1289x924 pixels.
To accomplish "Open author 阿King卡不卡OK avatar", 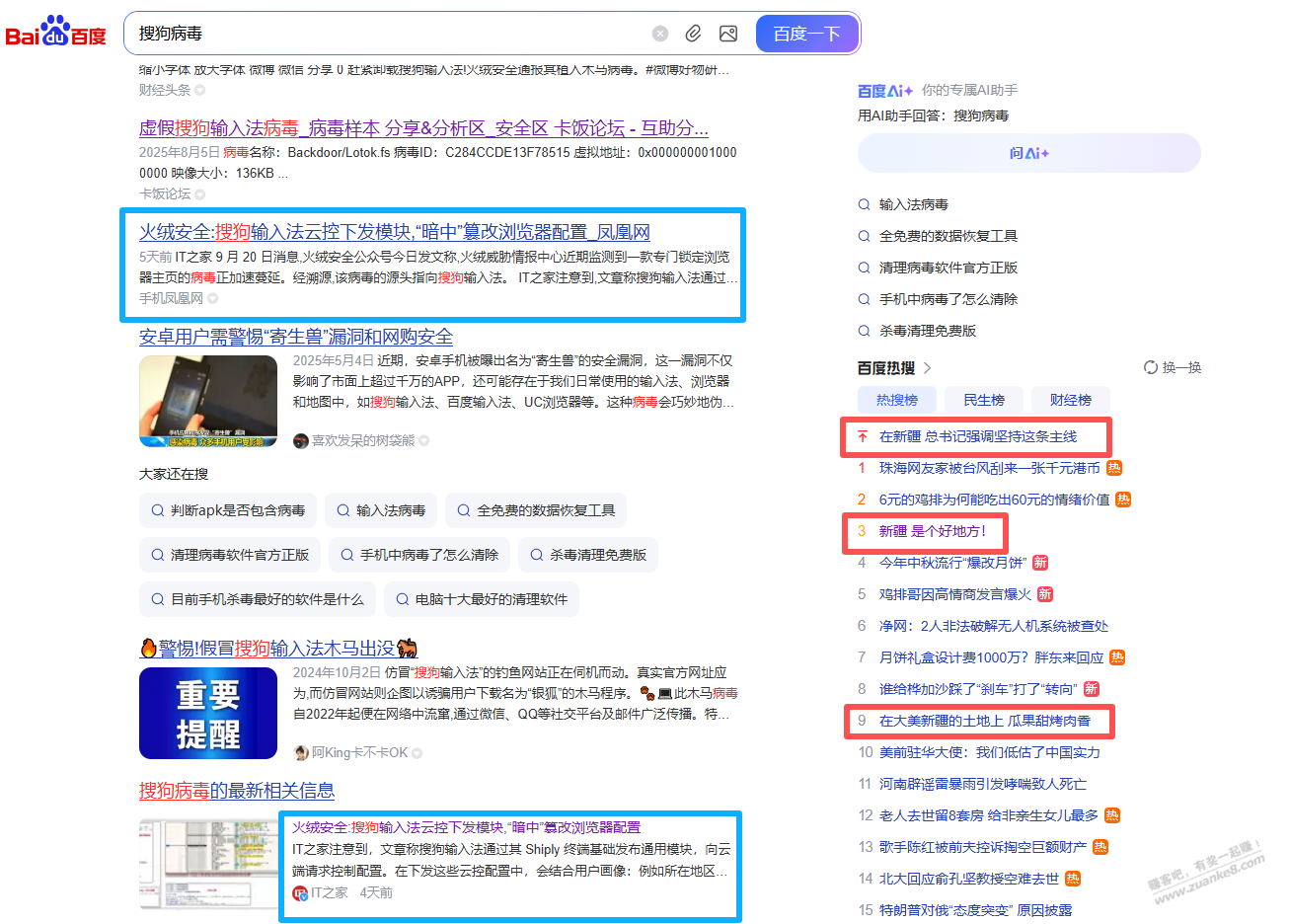I will [301, 753].
